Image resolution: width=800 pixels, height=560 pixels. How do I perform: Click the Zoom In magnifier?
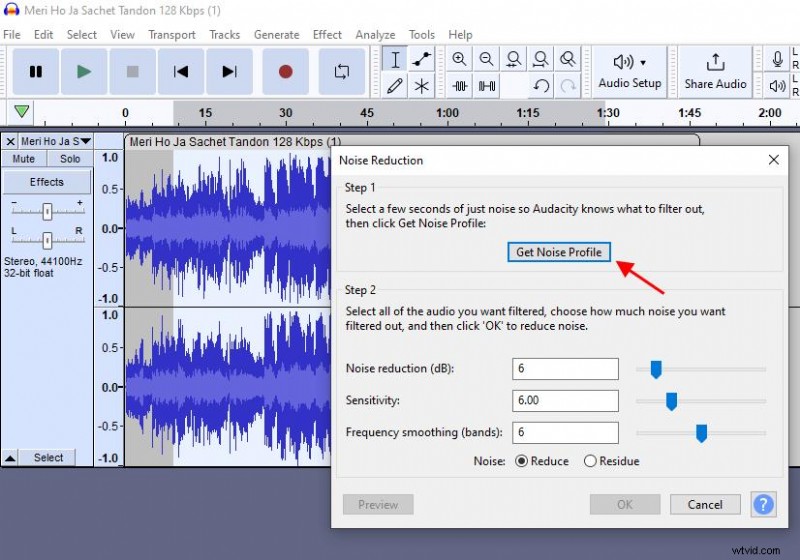(x=459, y=59)
